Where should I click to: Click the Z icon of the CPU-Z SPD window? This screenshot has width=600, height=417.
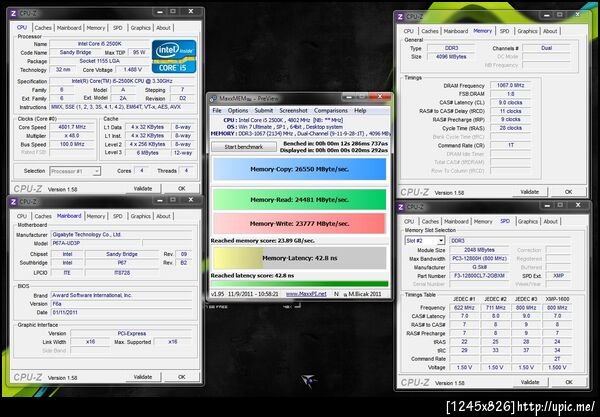(400, 207)
